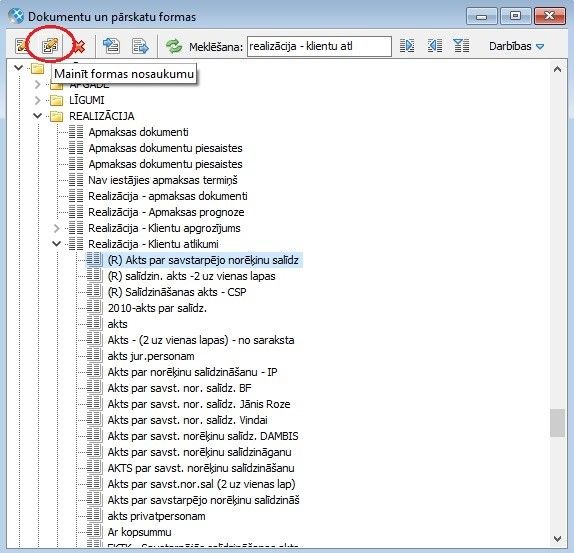Select the LĪGUMI folder
The width and height of the screenshot is (574, 553).
[87, 100]
